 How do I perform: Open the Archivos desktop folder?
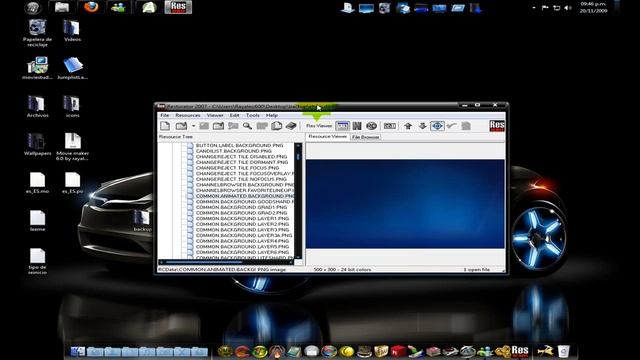pyautogui.click(x=37, y=106)
